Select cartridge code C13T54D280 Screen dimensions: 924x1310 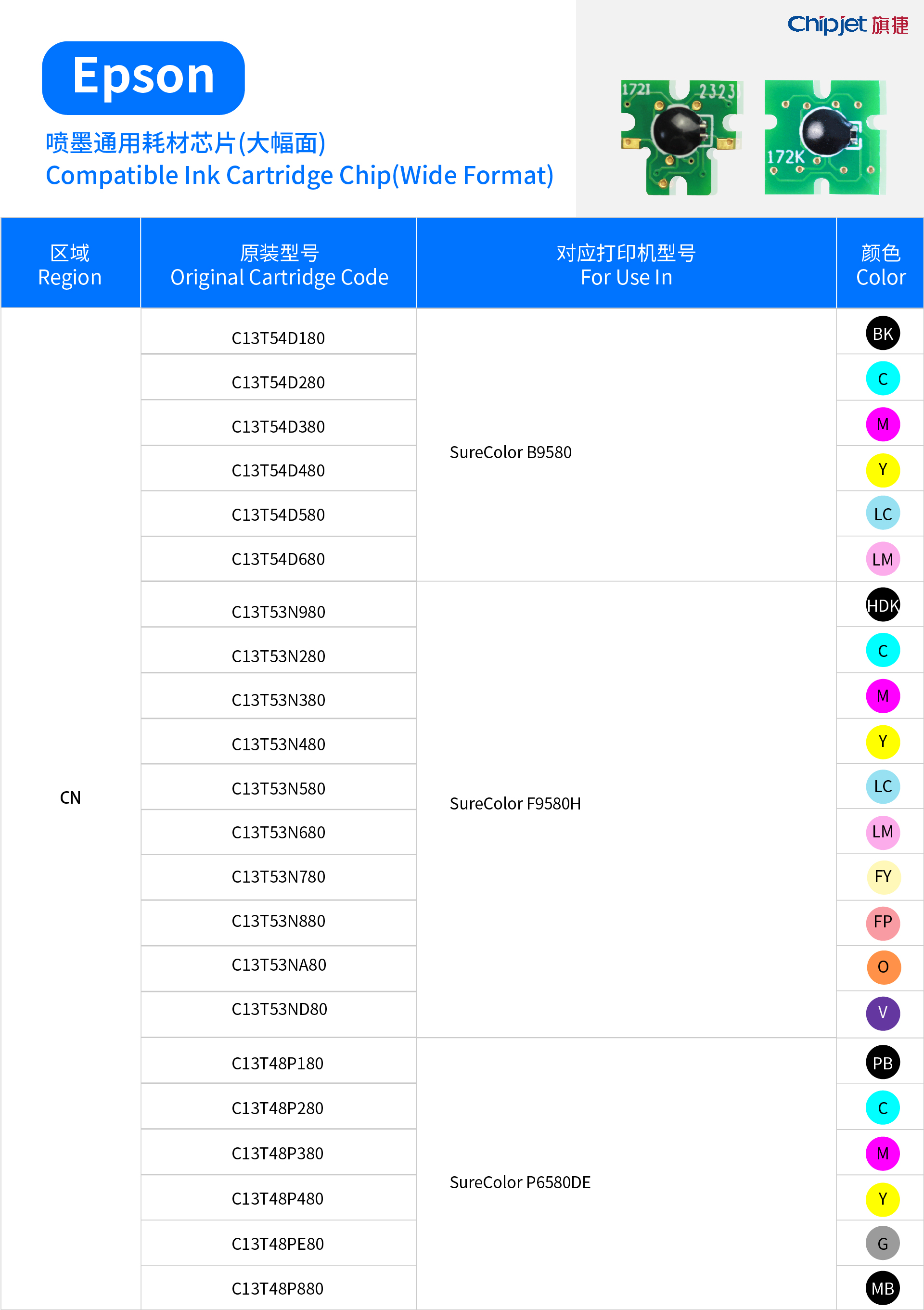(278, 382)
